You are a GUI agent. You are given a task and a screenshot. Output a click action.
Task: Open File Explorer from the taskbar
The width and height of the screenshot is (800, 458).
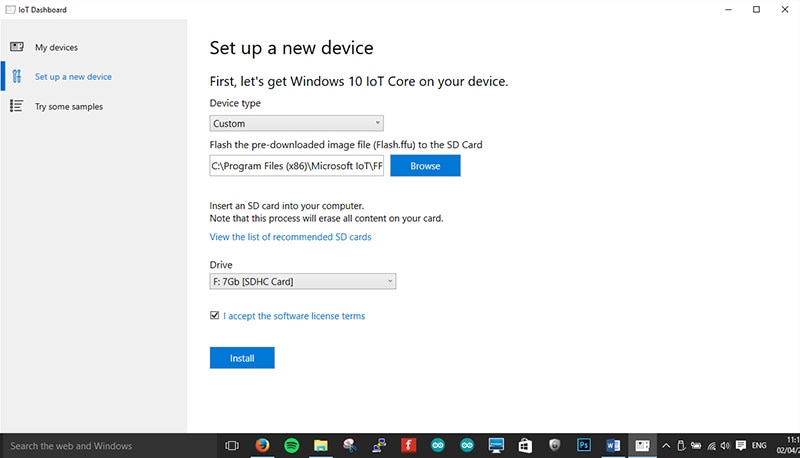tap(321, 445)
